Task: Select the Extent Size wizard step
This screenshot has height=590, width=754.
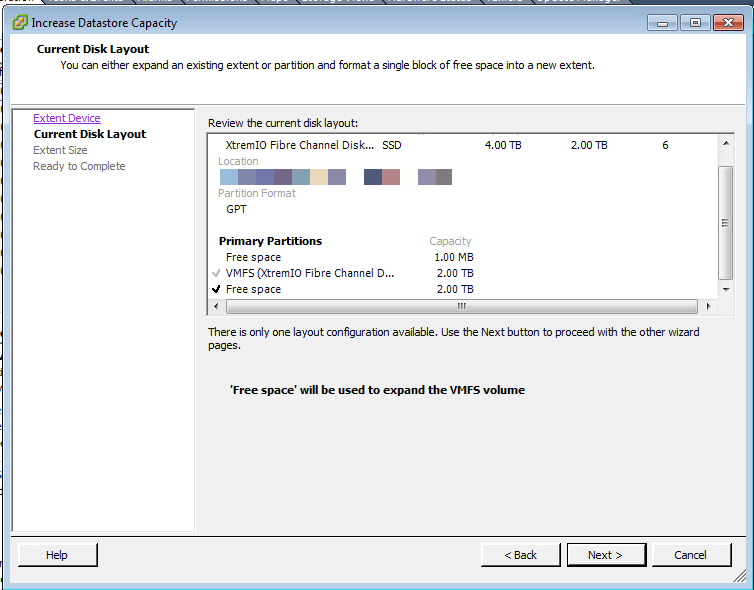Action: point(60,150)
